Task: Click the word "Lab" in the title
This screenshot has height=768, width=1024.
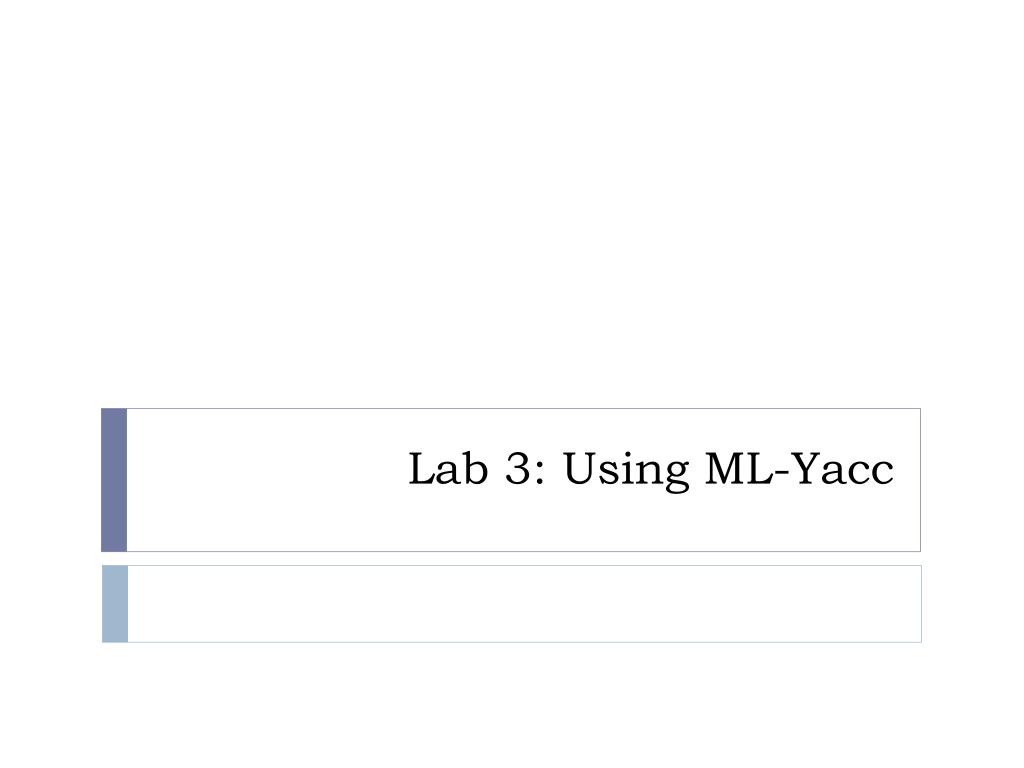Action: coord(448,468)
